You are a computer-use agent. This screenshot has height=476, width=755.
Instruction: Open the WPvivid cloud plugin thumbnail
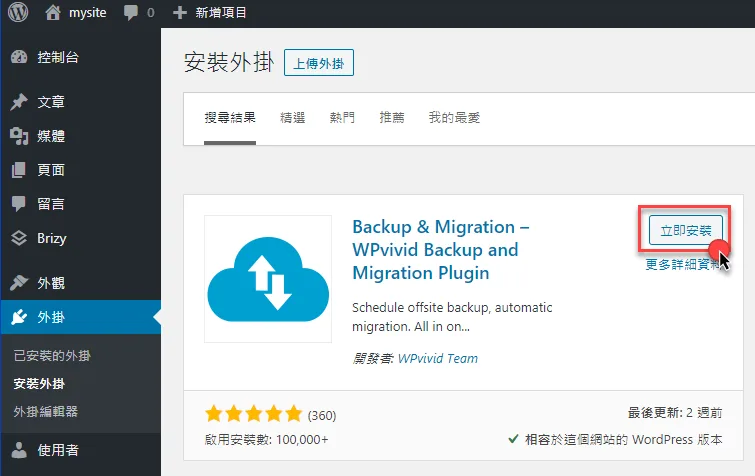[x=268, y=279]
